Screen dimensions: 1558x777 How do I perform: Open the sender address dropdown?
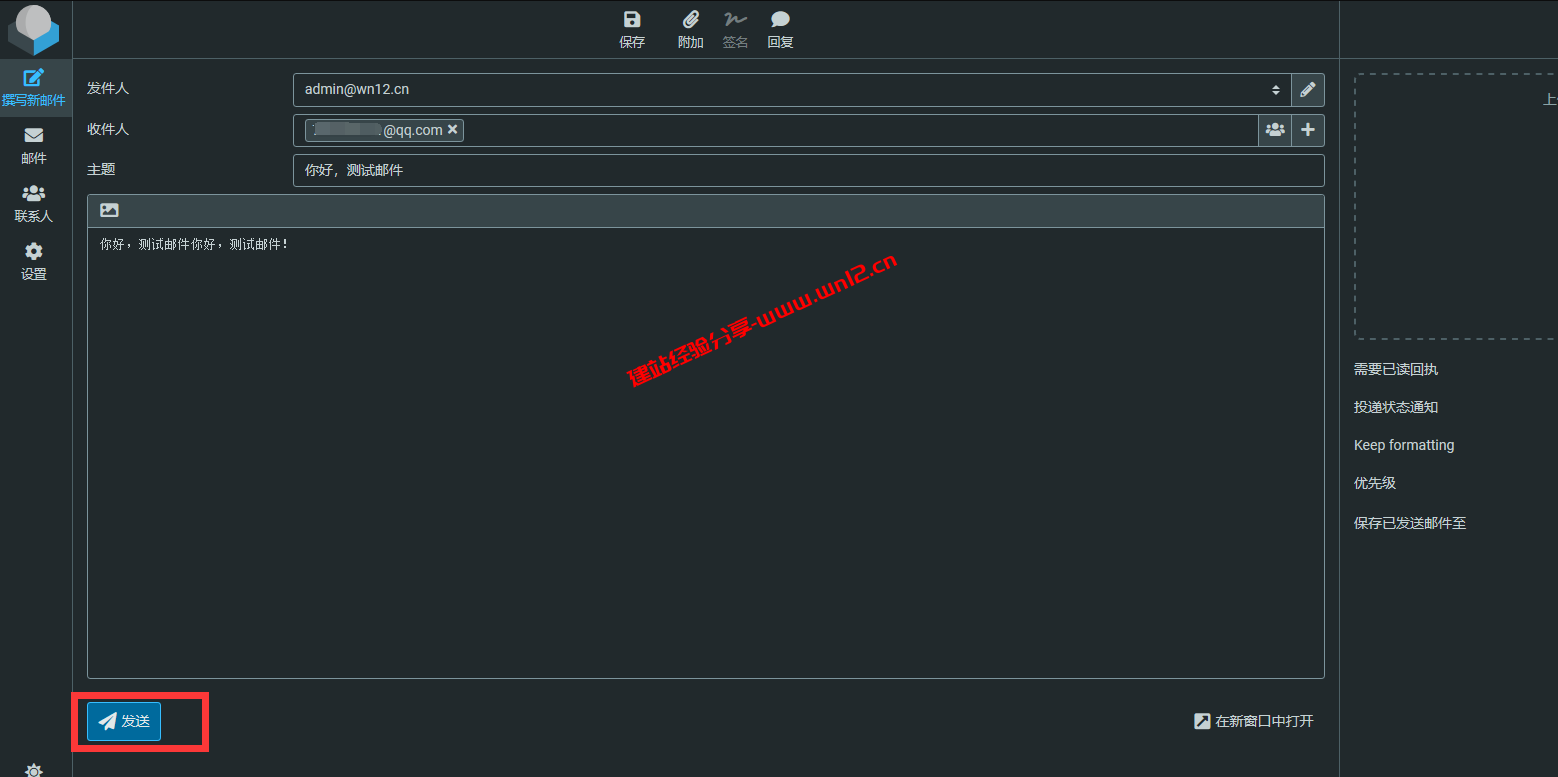pos(1275,89)
